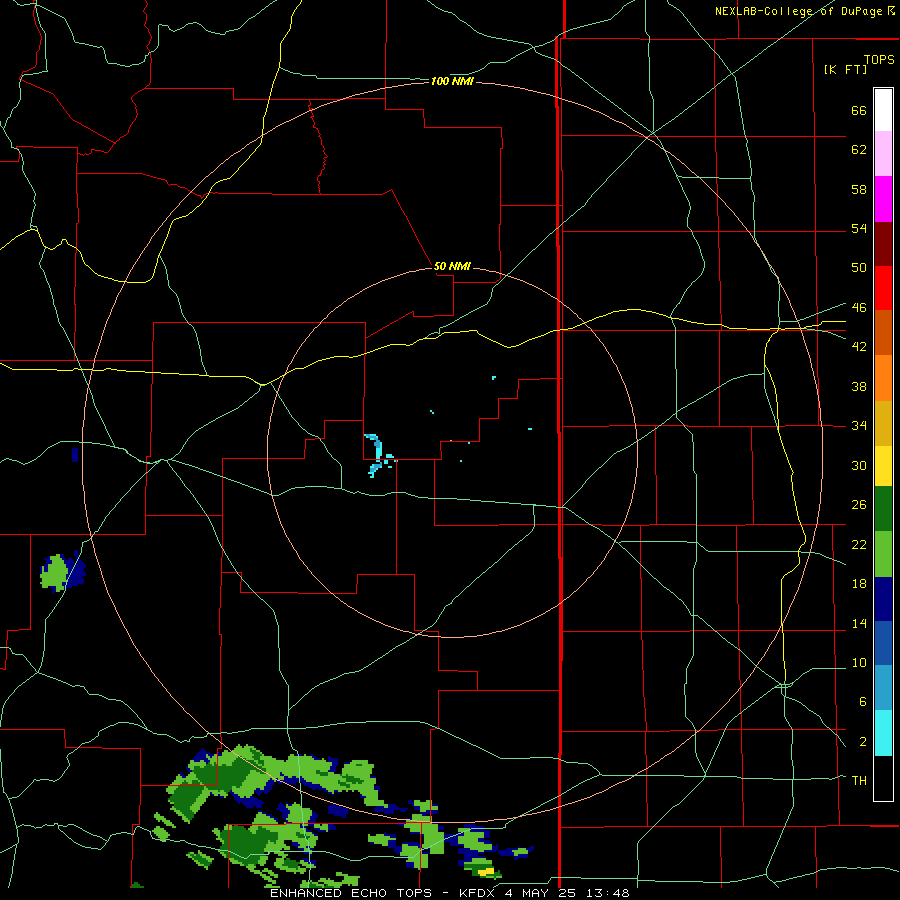Select the magenta legend color block
This screenshot has height=900, width=900.
point(883,199)
